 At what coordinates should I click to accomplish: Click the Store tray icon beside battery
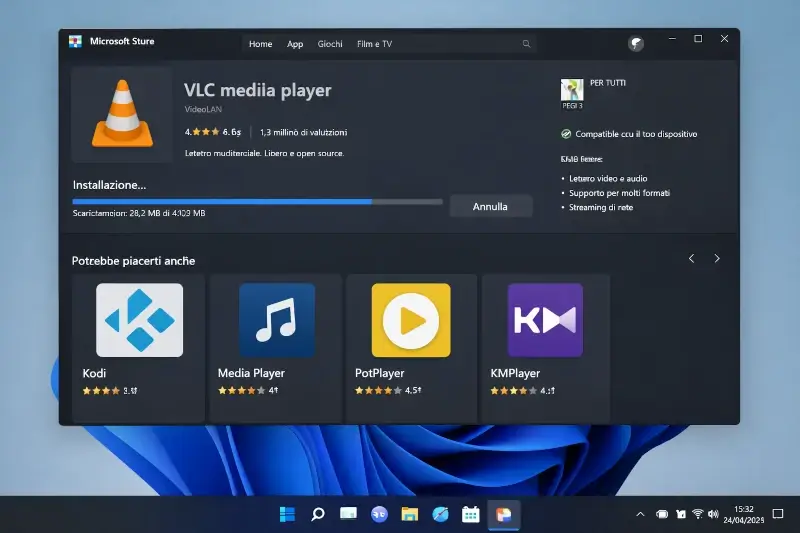(681, 514)
